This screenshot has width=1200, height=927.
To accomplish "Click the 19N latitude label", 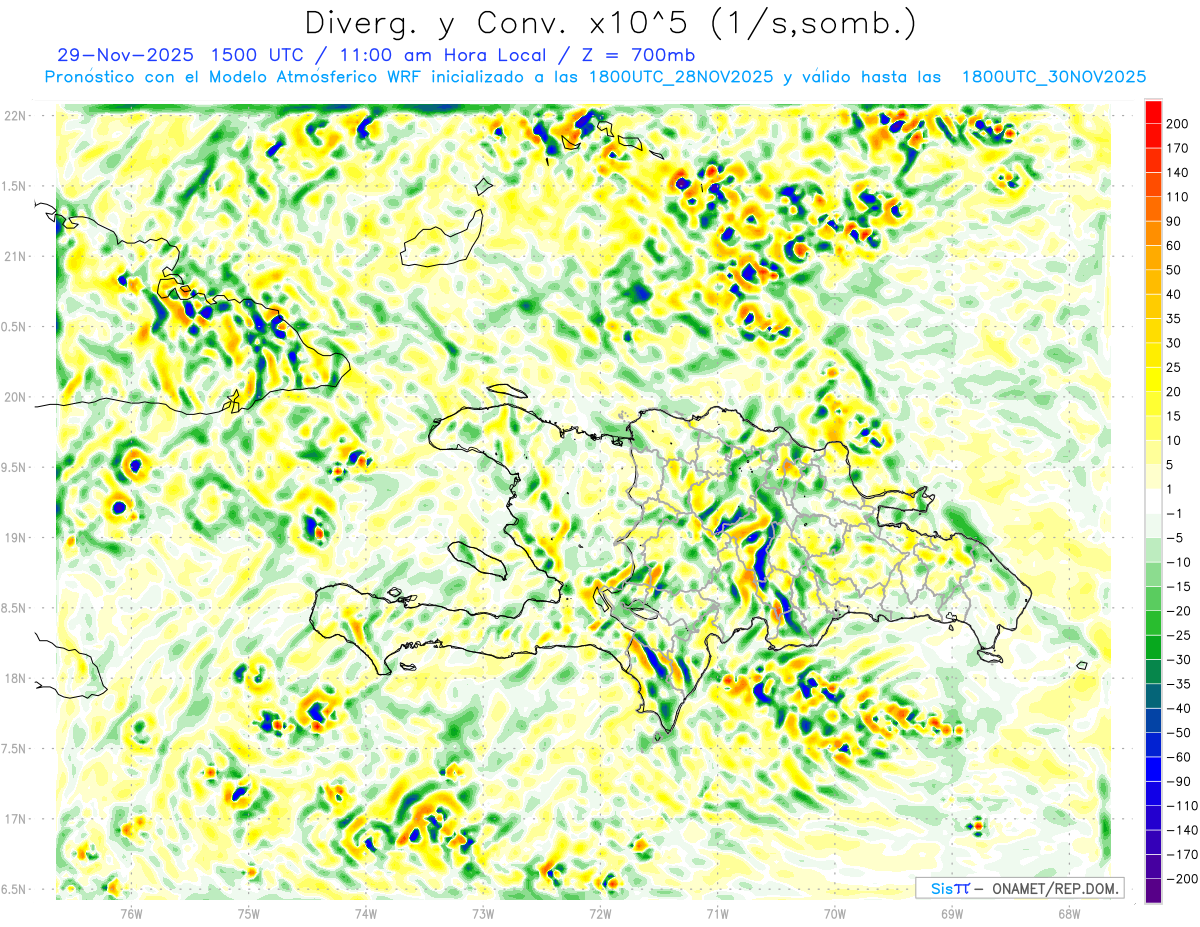I will pyautogui.click(x=16, y=538).
